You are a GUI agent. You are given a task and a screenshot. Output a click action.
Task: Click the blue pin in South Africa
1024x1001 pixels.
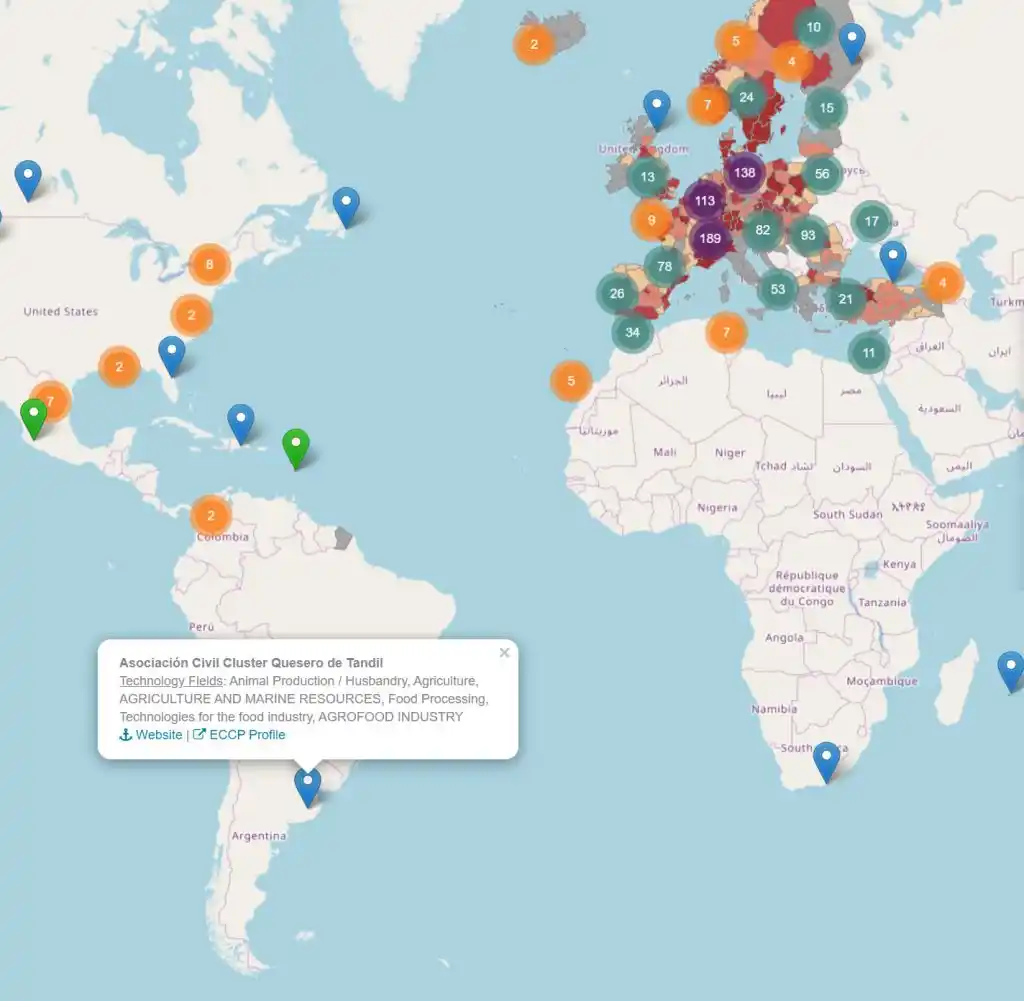tap(826, 761)
